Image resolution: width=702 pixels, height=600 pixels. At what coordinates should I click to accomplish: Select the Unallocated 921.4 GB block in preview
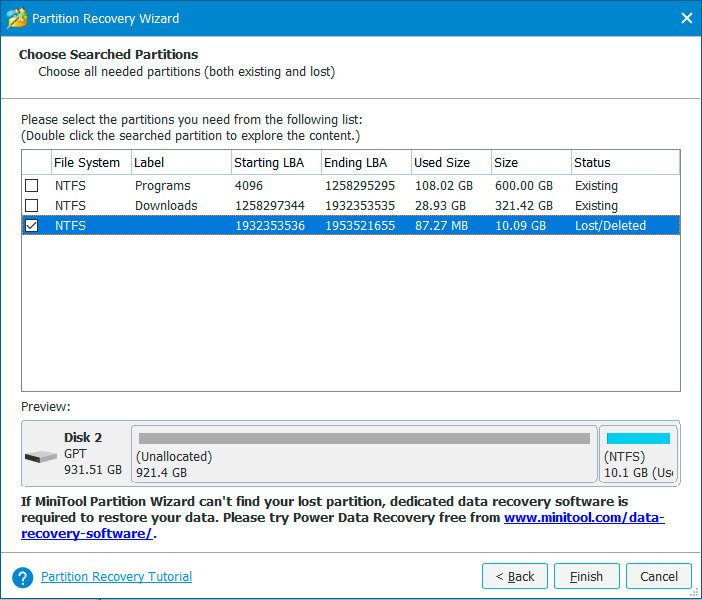364,454
